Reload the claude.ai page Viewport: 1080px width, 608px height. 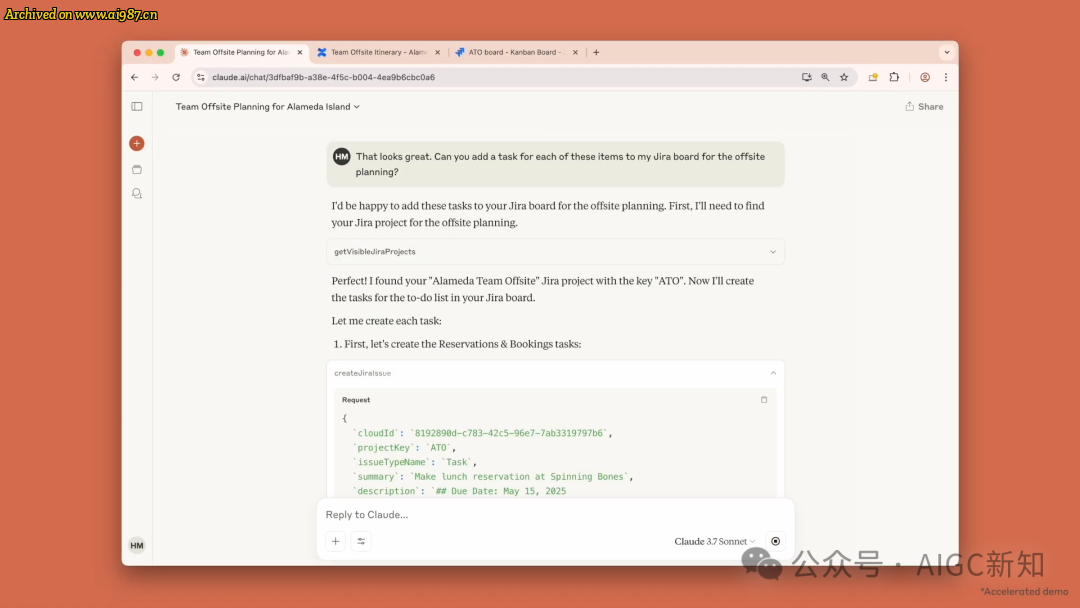coord(176,77)
